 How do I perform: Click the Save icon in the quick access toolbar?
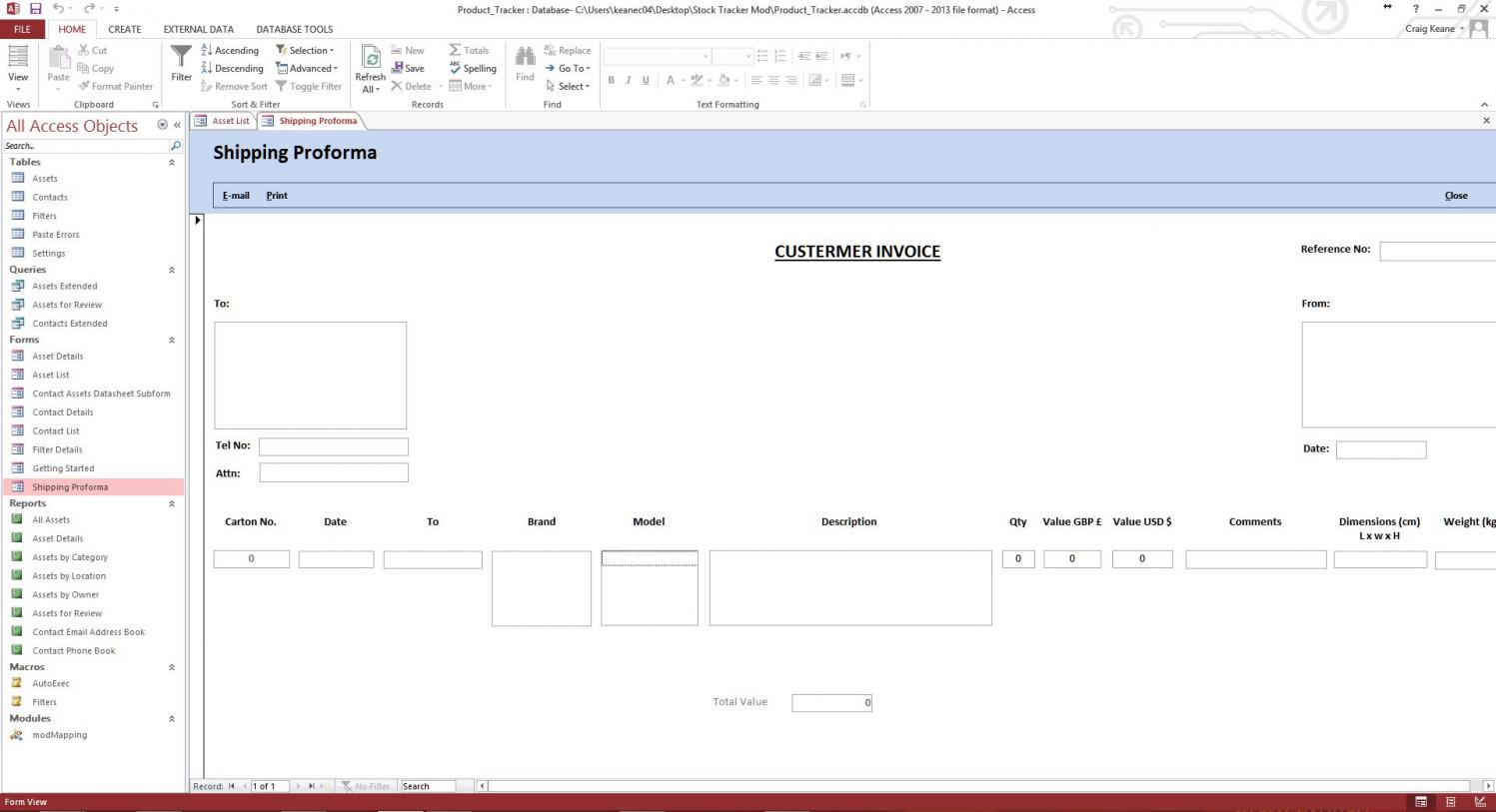[35, 9]
